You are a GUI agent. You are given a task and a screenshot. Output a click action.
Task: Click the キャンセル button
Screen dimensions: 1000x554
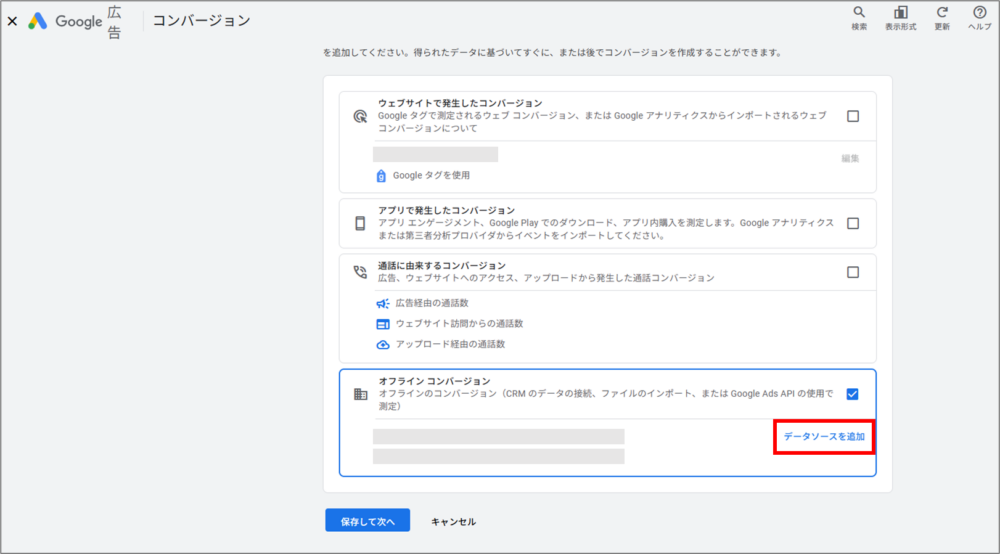click(453, 521)
